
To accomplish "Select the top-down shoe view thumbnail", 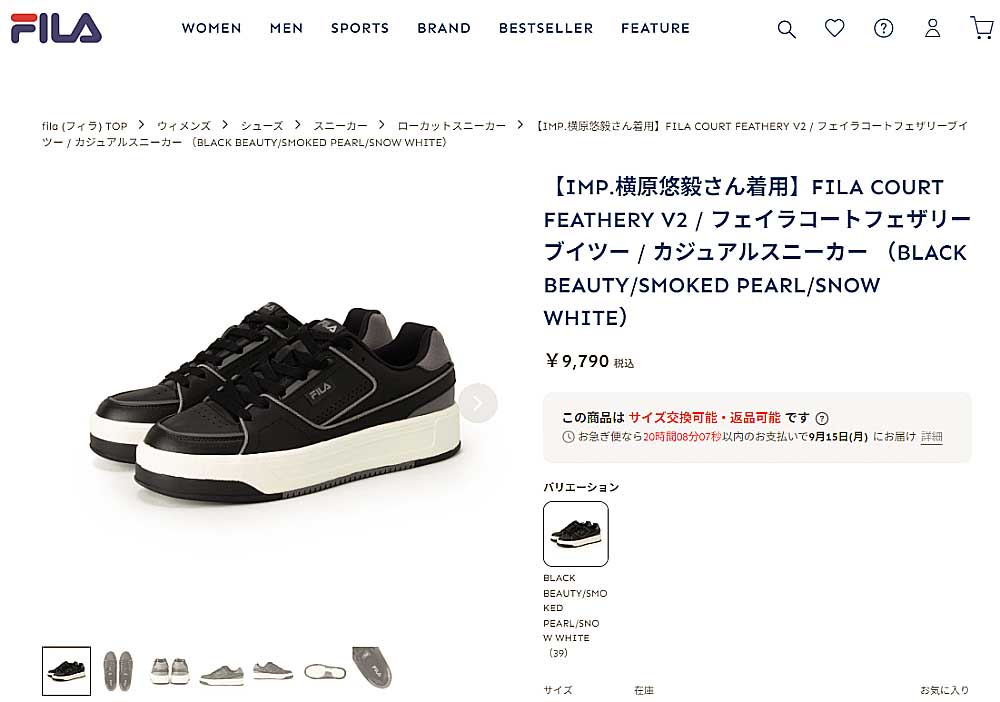I will pyautogui.click(x=325, y=671).
